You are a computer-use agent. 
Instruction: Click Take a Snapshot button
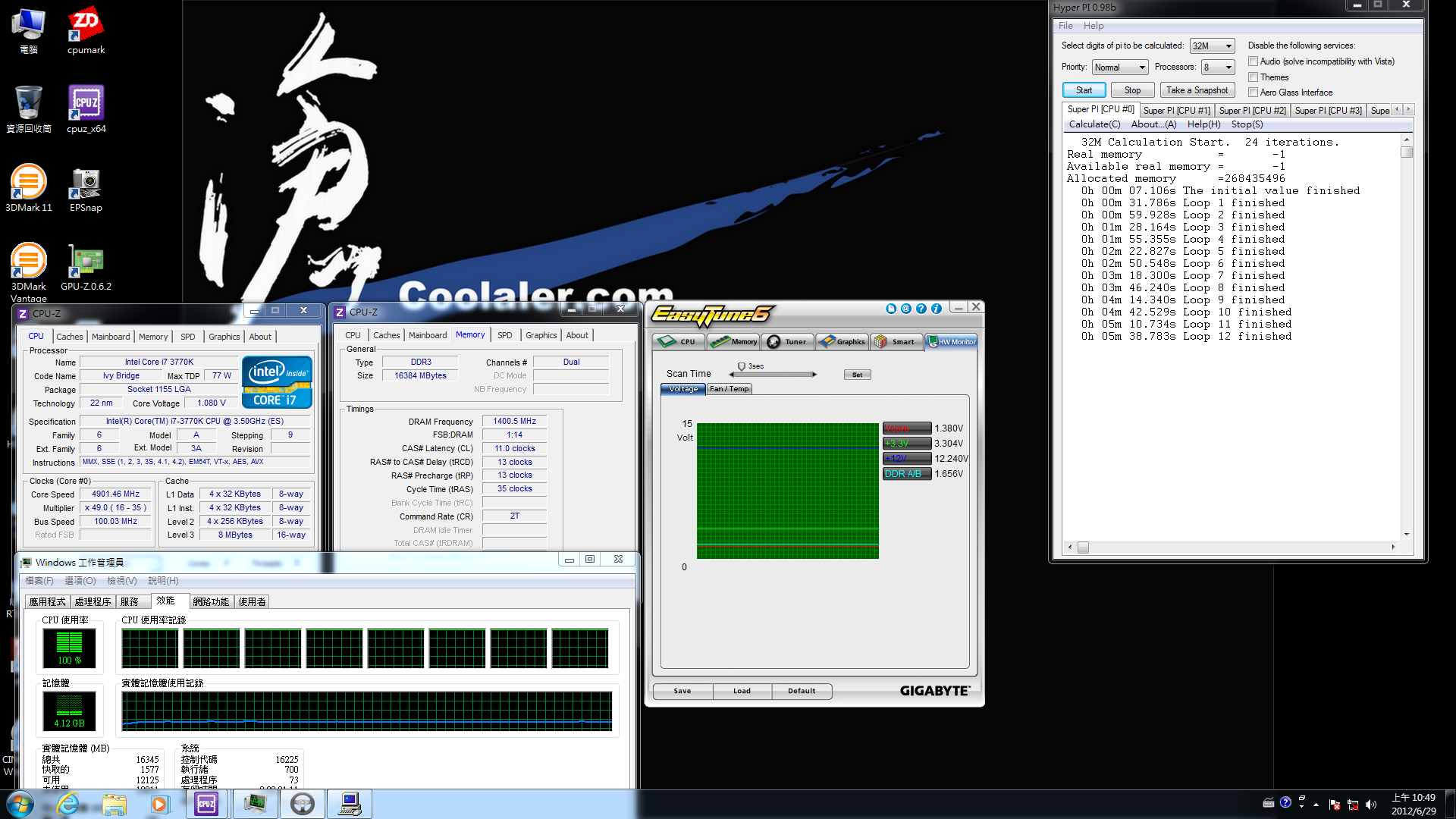tap(1197, 90)
